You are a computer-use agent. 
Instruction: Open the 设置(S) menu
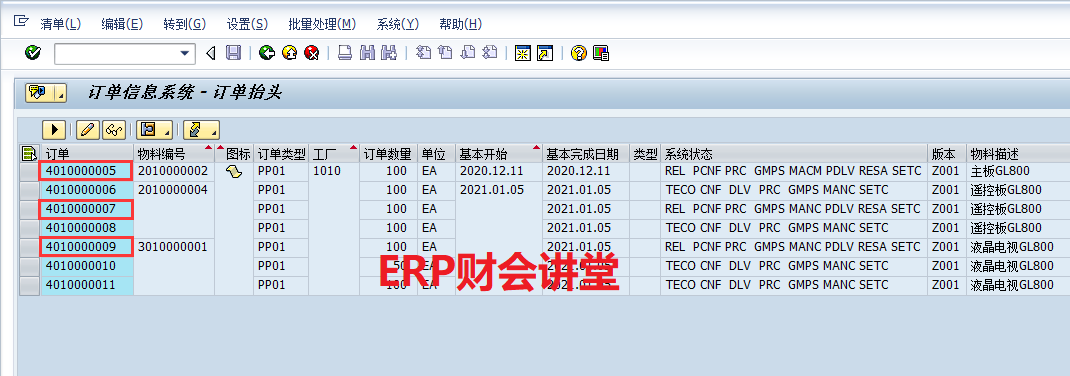click(x=247, y=24)
